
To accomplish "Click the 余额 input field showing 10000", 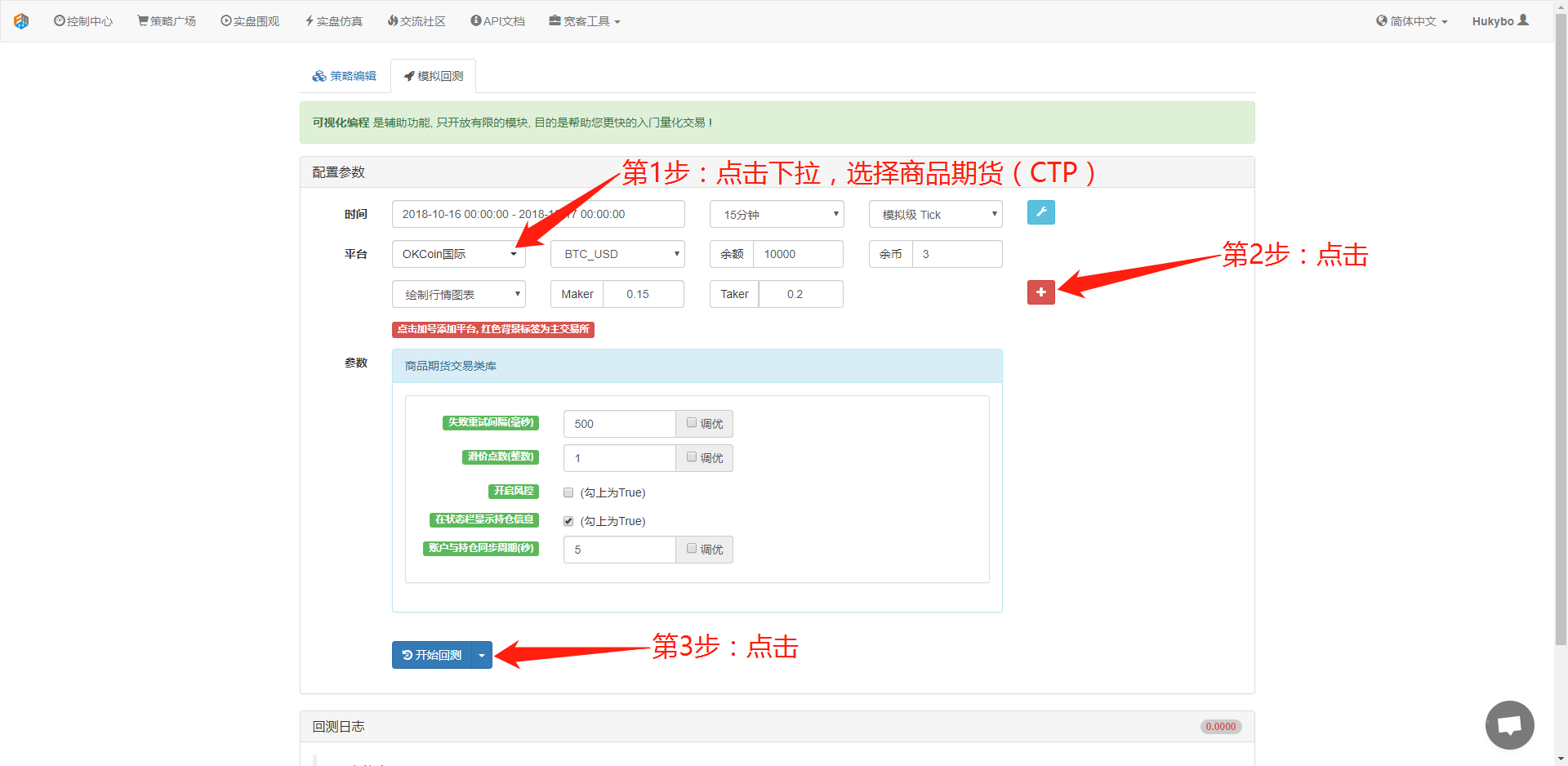I will tap(797, 254).
